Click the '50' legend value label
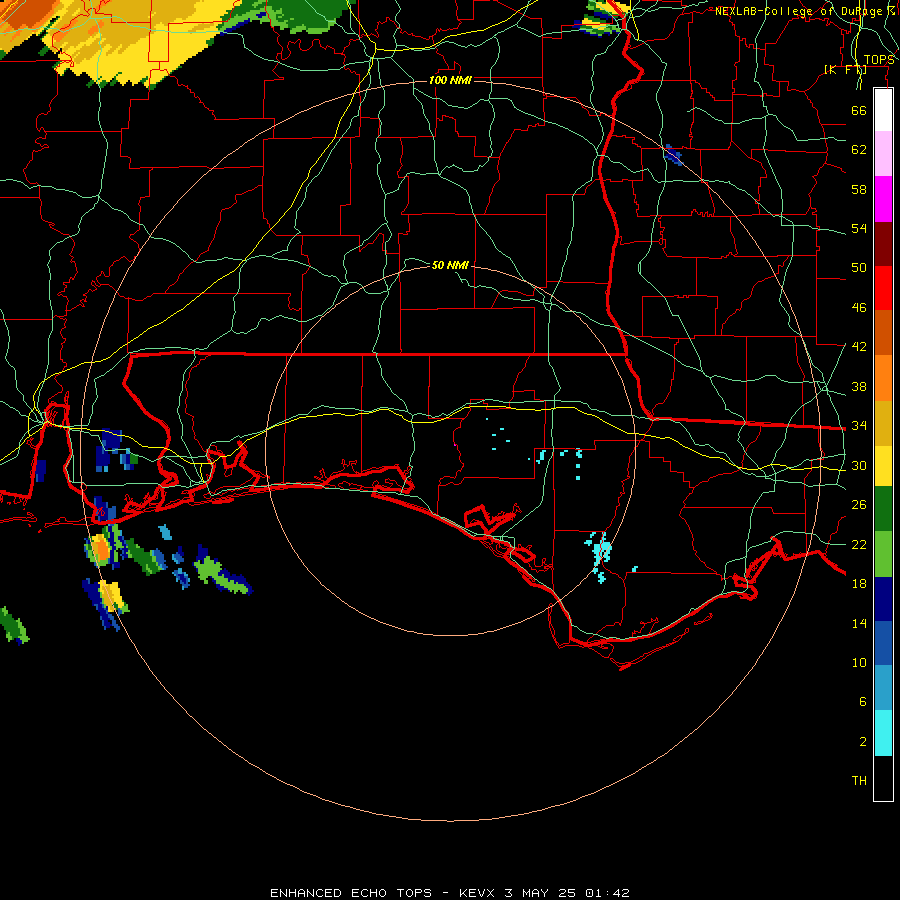Viewport: 900px width, 900px height. click(859, 267)
